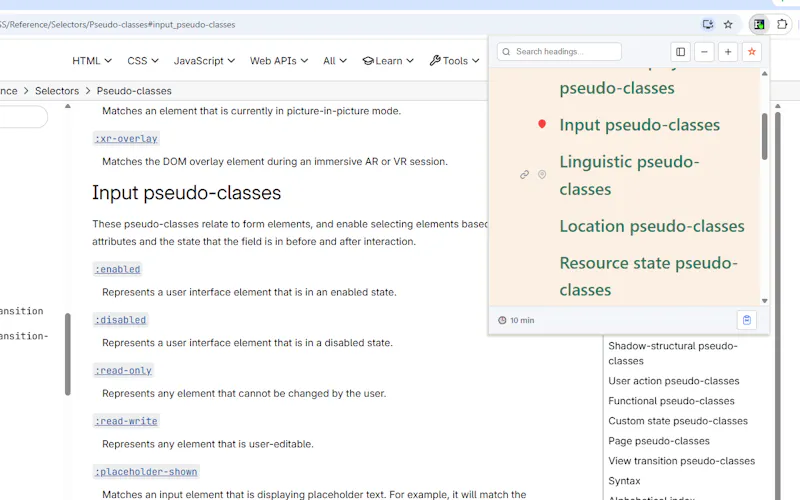
Task: Open the :xr-overlay link
Action: pos(126,138)
